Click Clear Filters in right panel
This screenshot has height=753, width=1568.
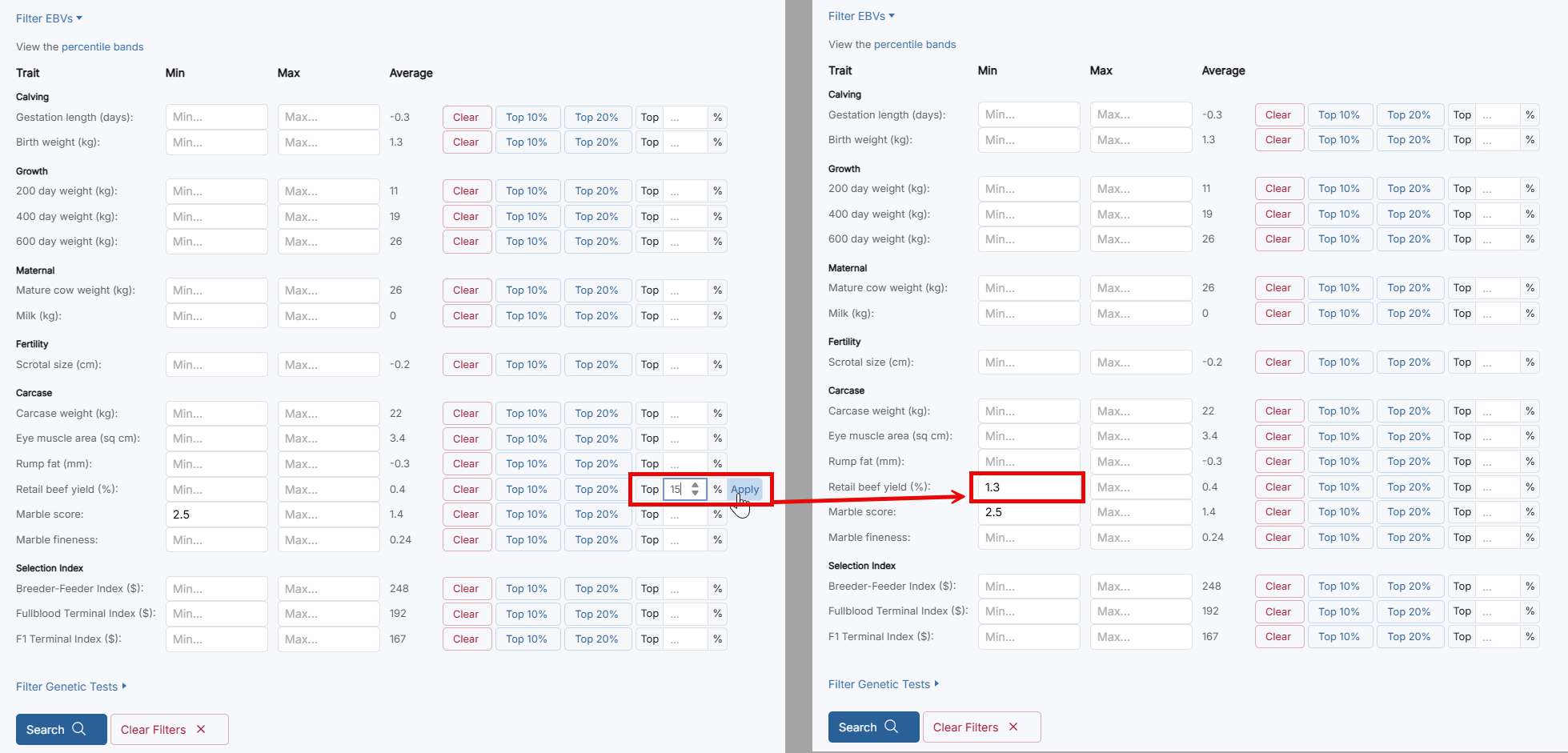[x=981, y=727]
